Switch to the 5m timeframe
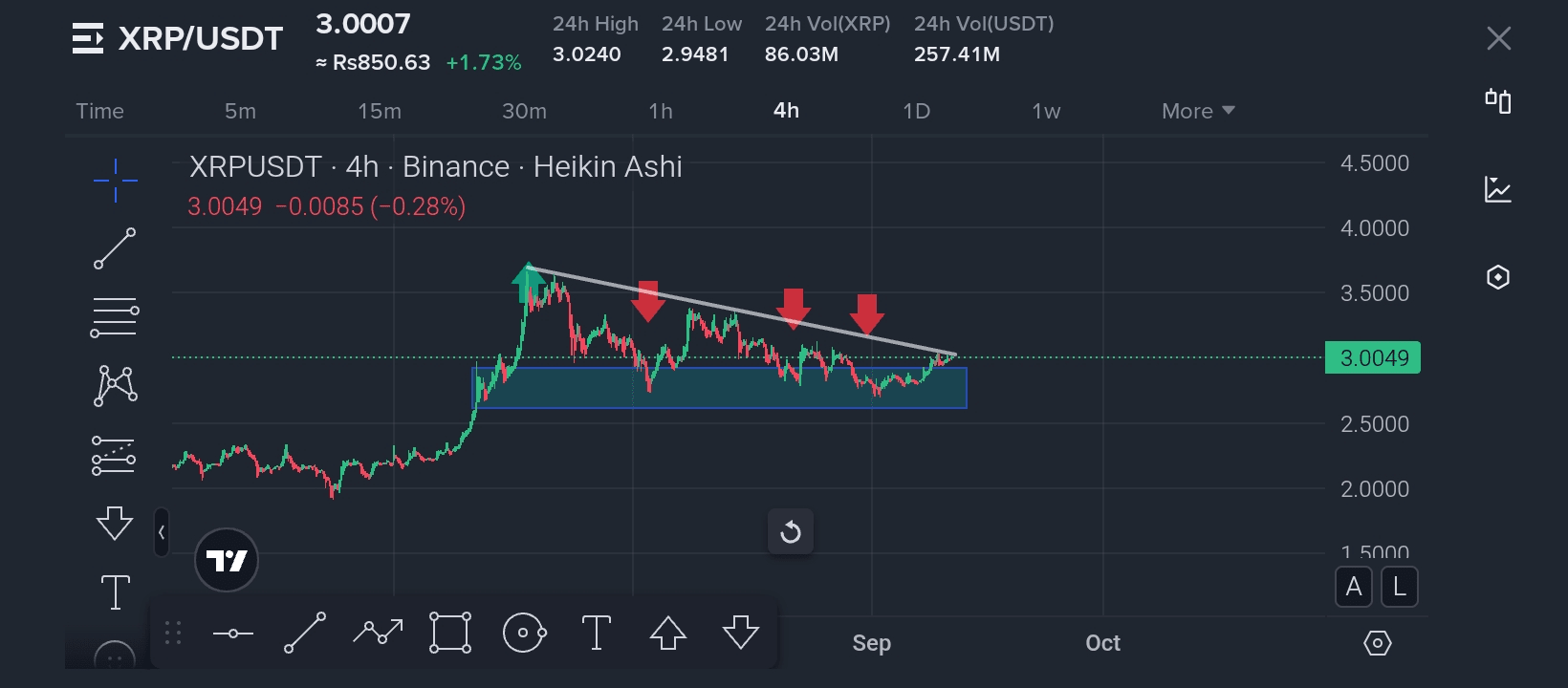This screenshot has width=1568, height=688. click(x=240, y=111)
